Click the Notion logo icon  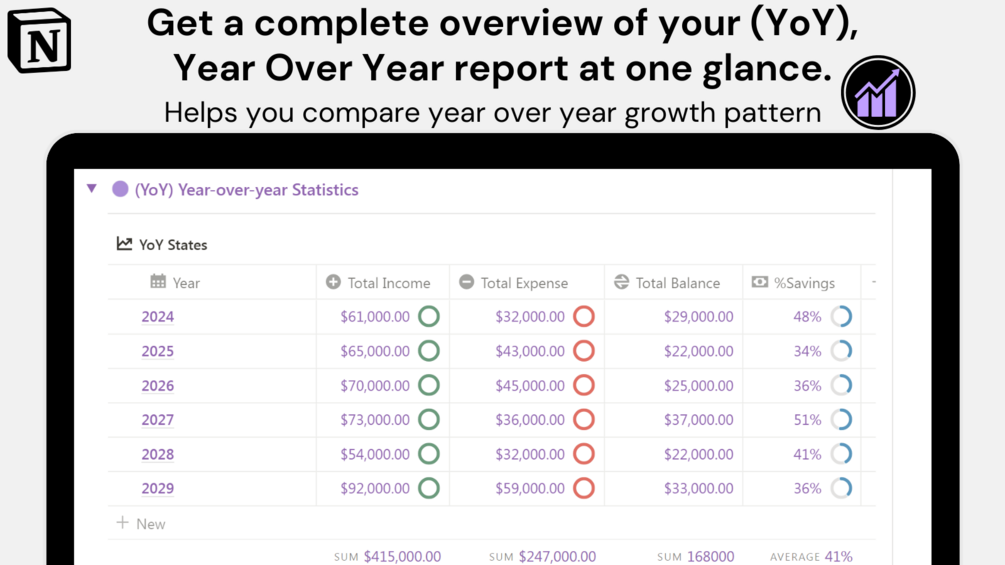click(40, 41)
